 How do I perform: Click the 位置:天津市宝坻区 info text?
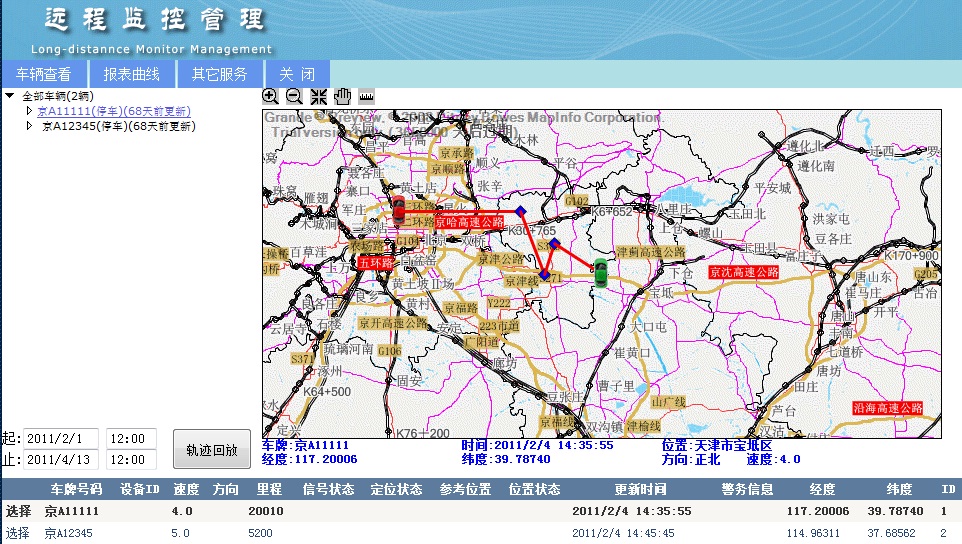(717, 446)
